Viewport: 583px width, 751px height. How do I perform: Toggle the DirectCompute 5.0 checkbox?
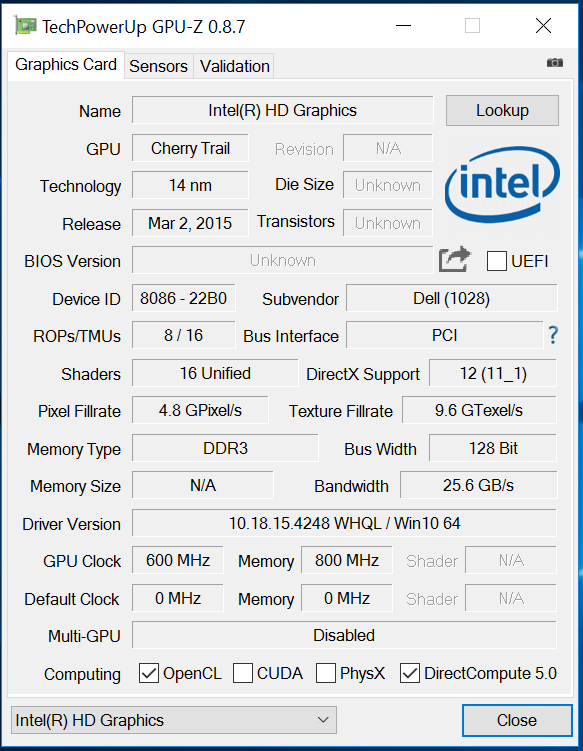point(410,673)
